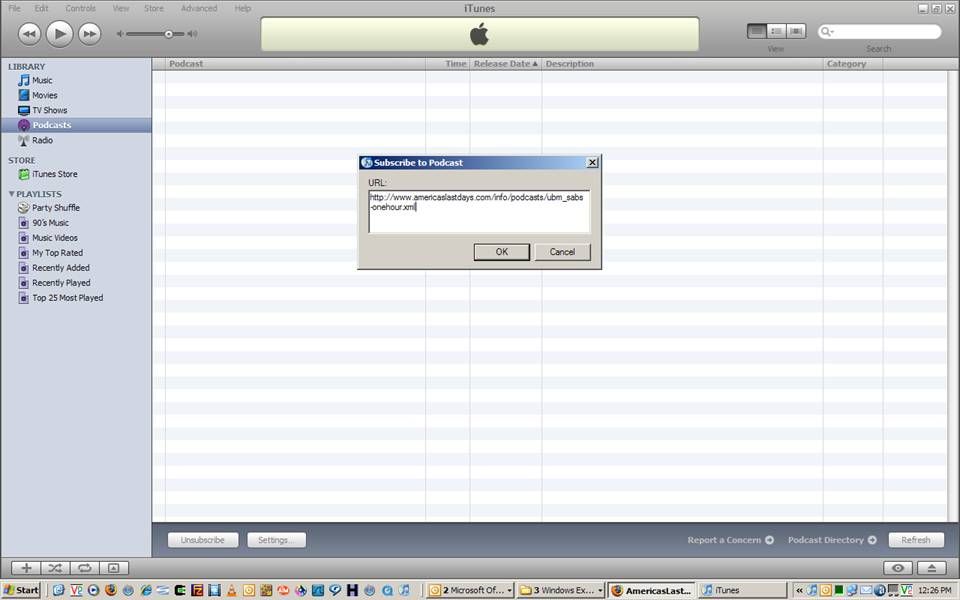Click the low-volume speaker icon
This screenshot has width=960, height=600.
(120, 34)
